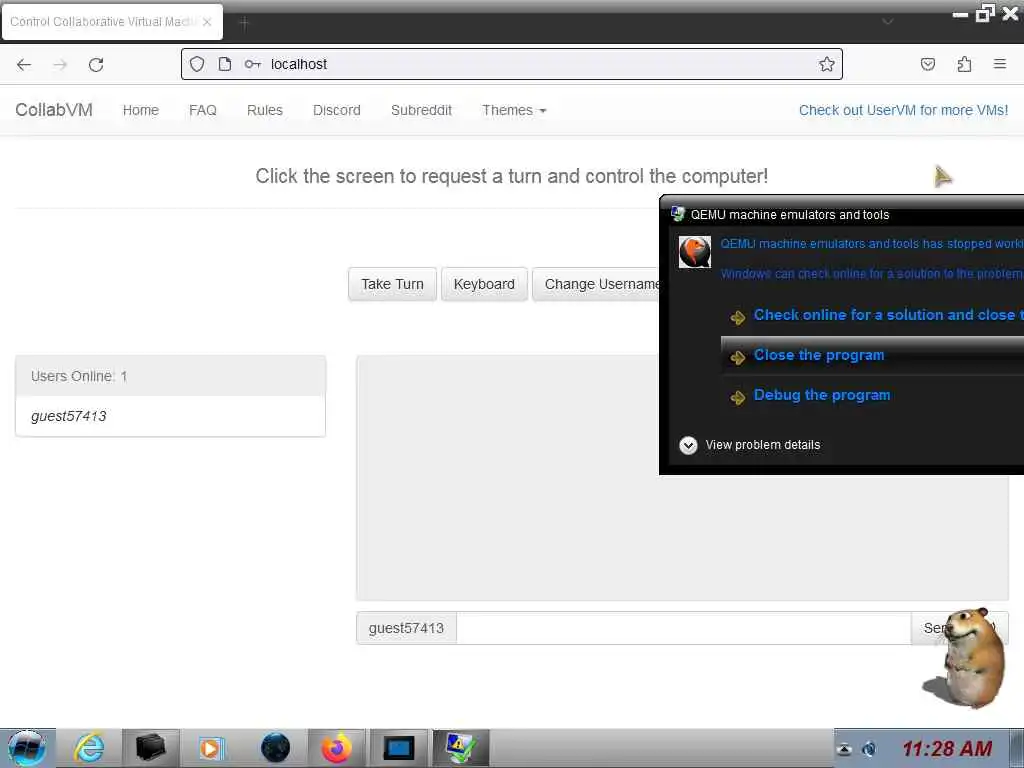Click the QEMU bird application icon

[x=695, y=251]
